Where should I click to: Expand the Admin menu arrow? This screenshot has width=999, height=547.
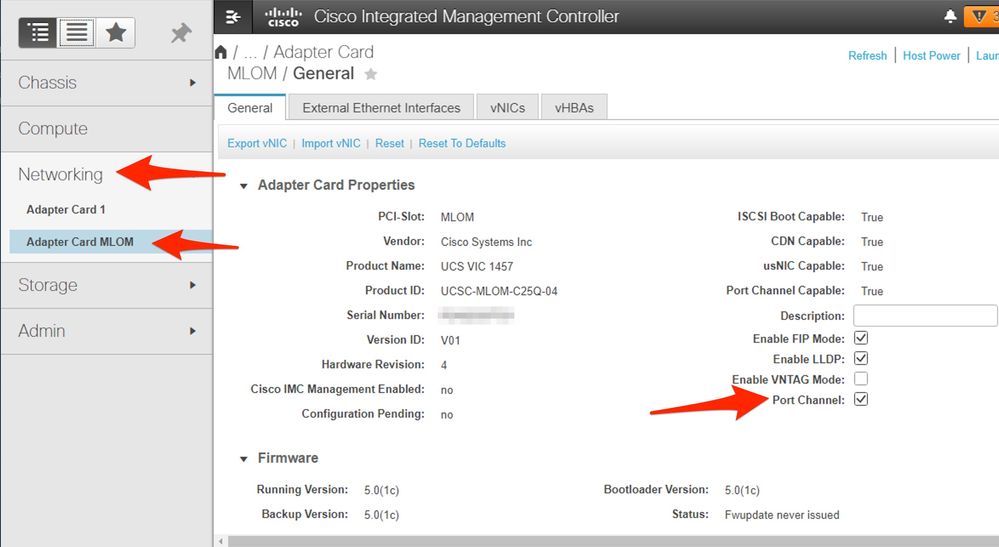[192, 330]
